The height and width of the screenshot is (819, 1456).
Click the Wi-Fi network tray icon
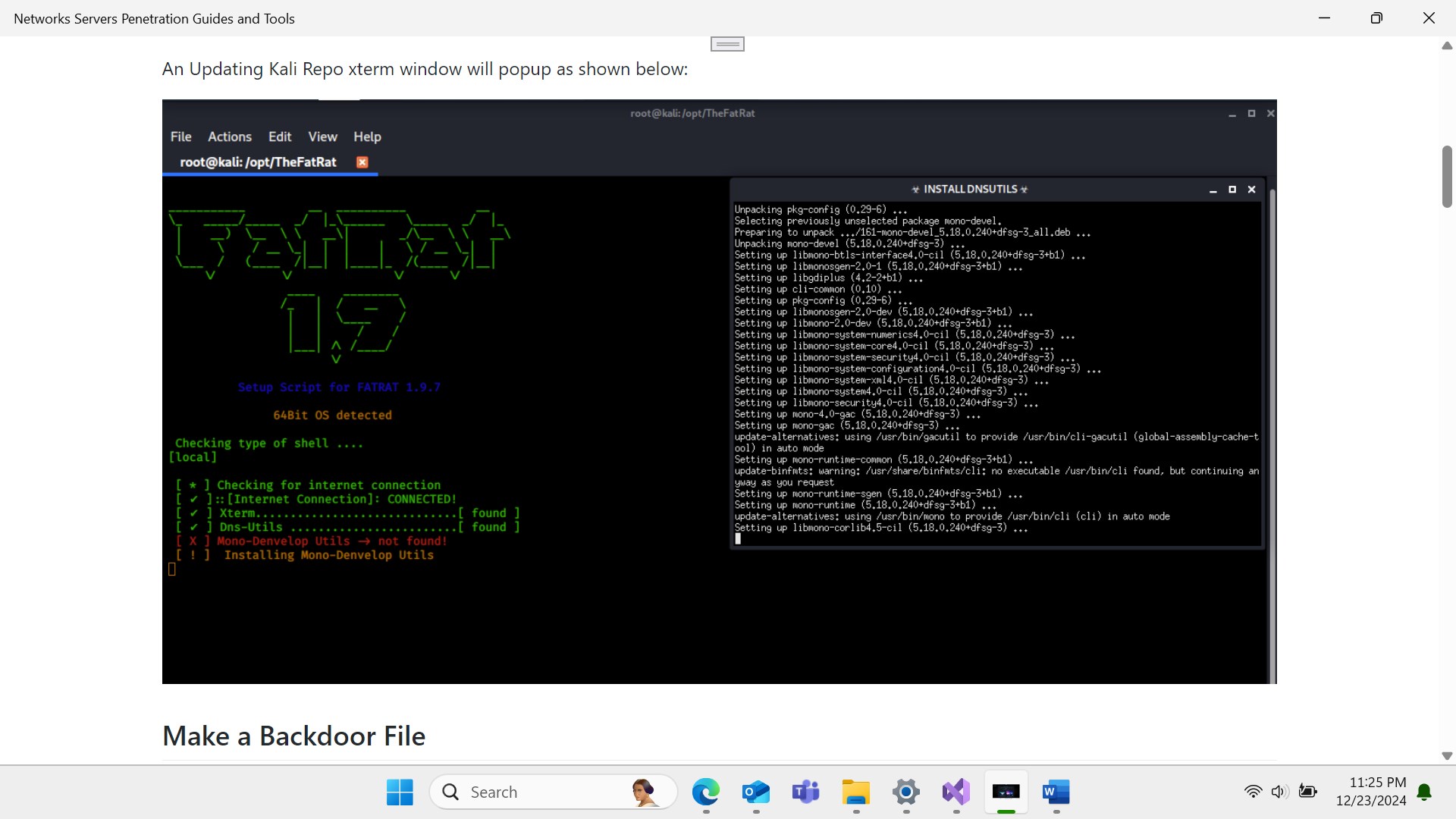(1253, 792)
